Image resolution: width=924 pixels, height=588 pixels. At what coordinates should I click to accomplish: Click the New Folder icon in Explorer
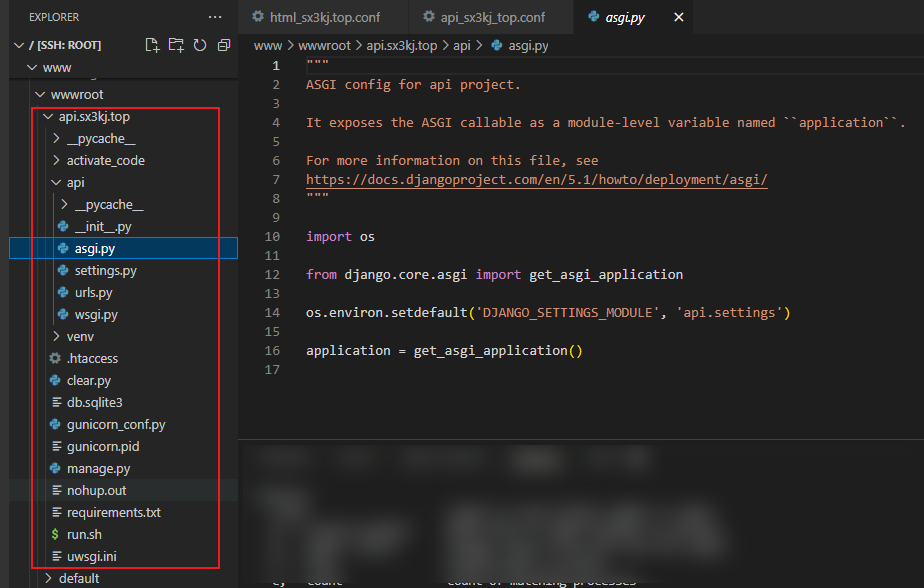[176, 45]
